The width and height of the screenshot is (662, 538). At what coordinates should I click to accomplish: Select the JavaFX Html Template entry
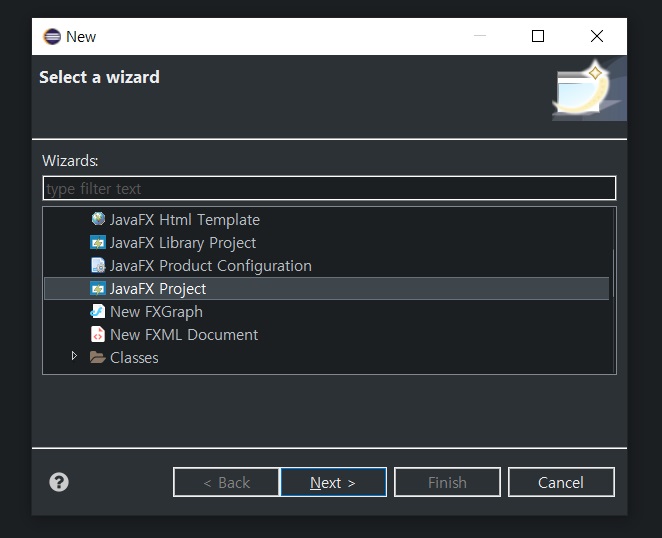click(184, 220)
